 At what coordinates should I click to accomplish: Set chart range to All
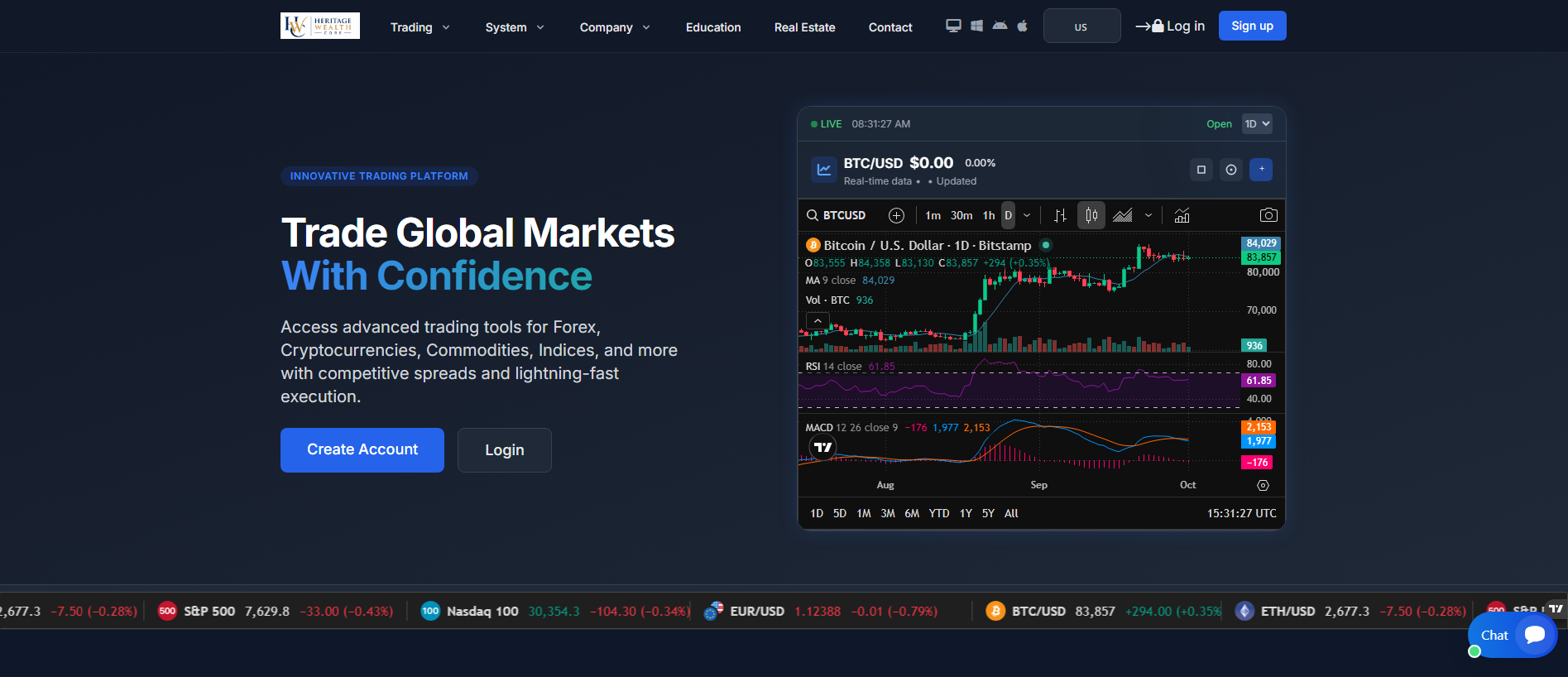[x=1011, y=513]
